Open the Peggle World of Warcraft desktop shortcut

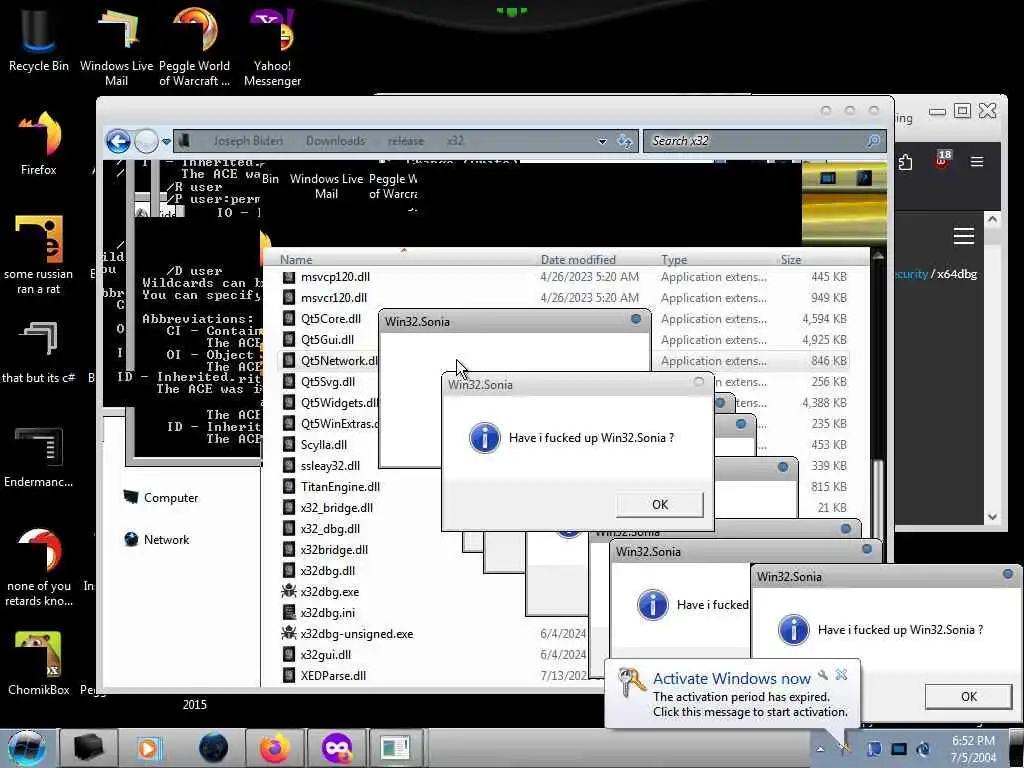coord(194,46)
